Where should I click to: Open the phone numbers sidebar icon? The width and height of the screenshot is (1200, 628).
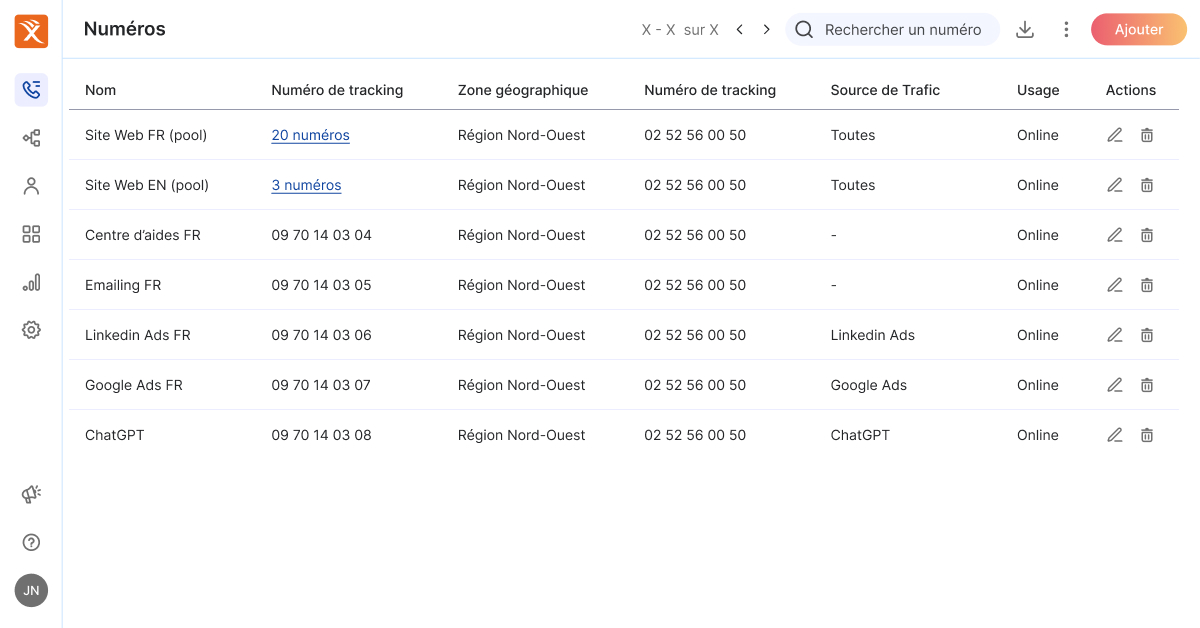[x=31, y=90]
